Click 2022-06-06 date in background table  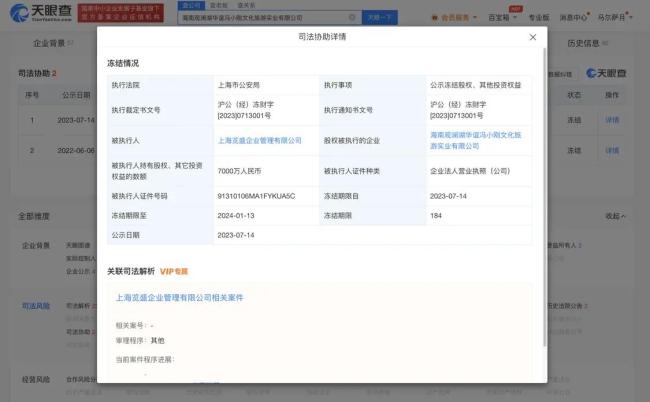point(76,150)
